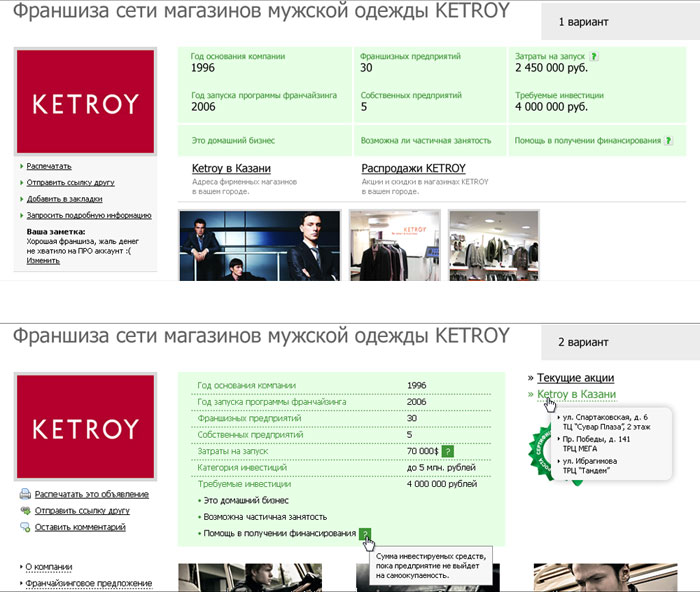Select 'ул. Спартаковская, д. 6' address in popup

point(606,416)
